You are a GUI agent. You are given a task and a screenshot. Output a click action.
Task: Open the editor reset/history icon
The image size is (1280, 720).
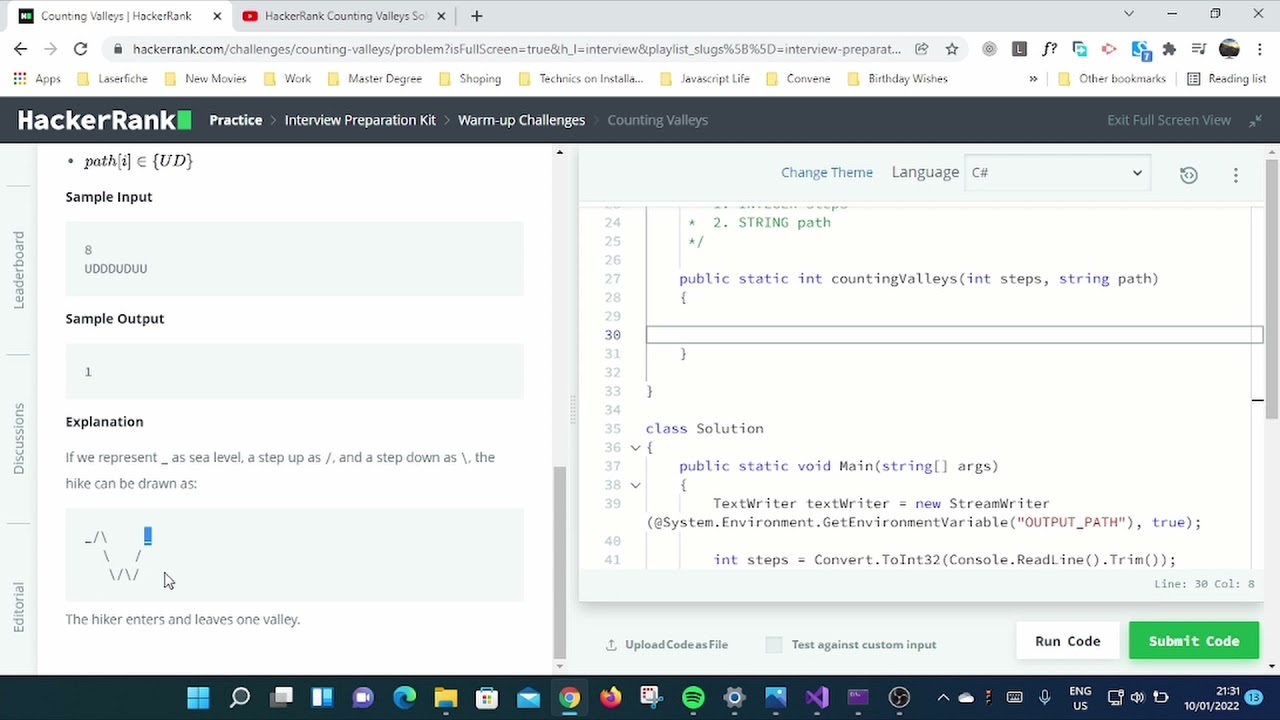[x=1188, y=174]
